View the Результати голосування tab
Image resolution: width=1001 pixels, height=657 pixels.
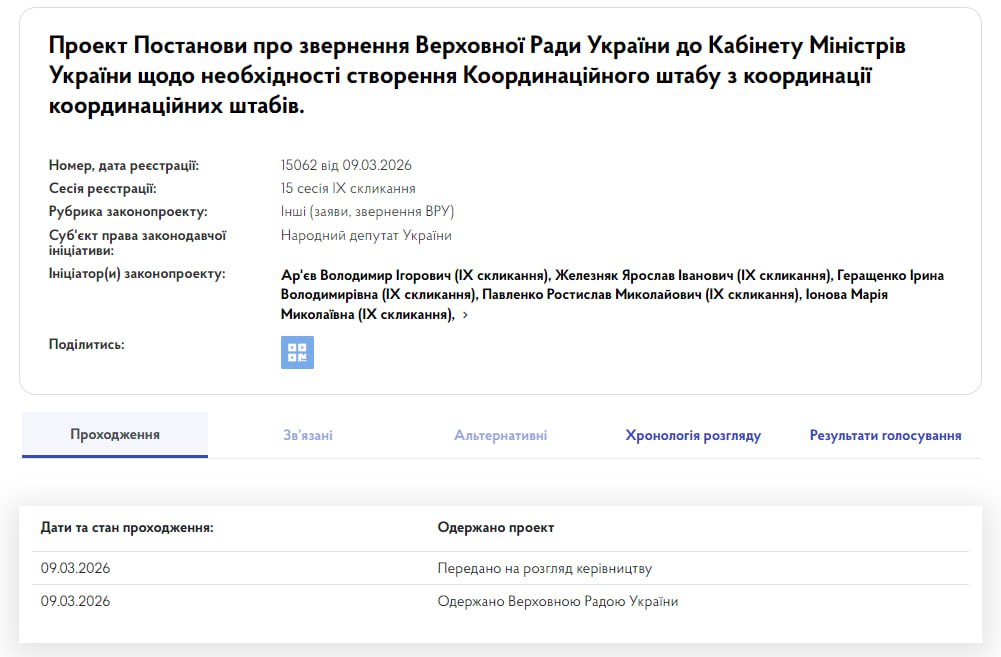(x=885, y=436)
